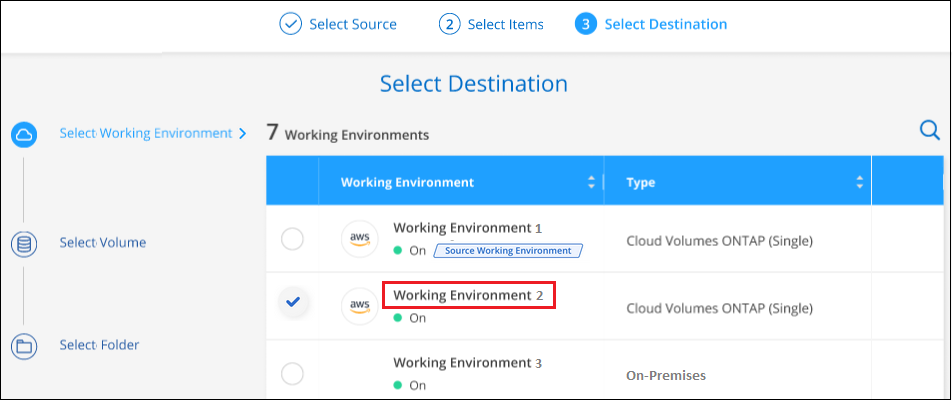This screenshot has width=952, height=401.
Task: Go back to Select Source step
Action: (x=350, y=24)
